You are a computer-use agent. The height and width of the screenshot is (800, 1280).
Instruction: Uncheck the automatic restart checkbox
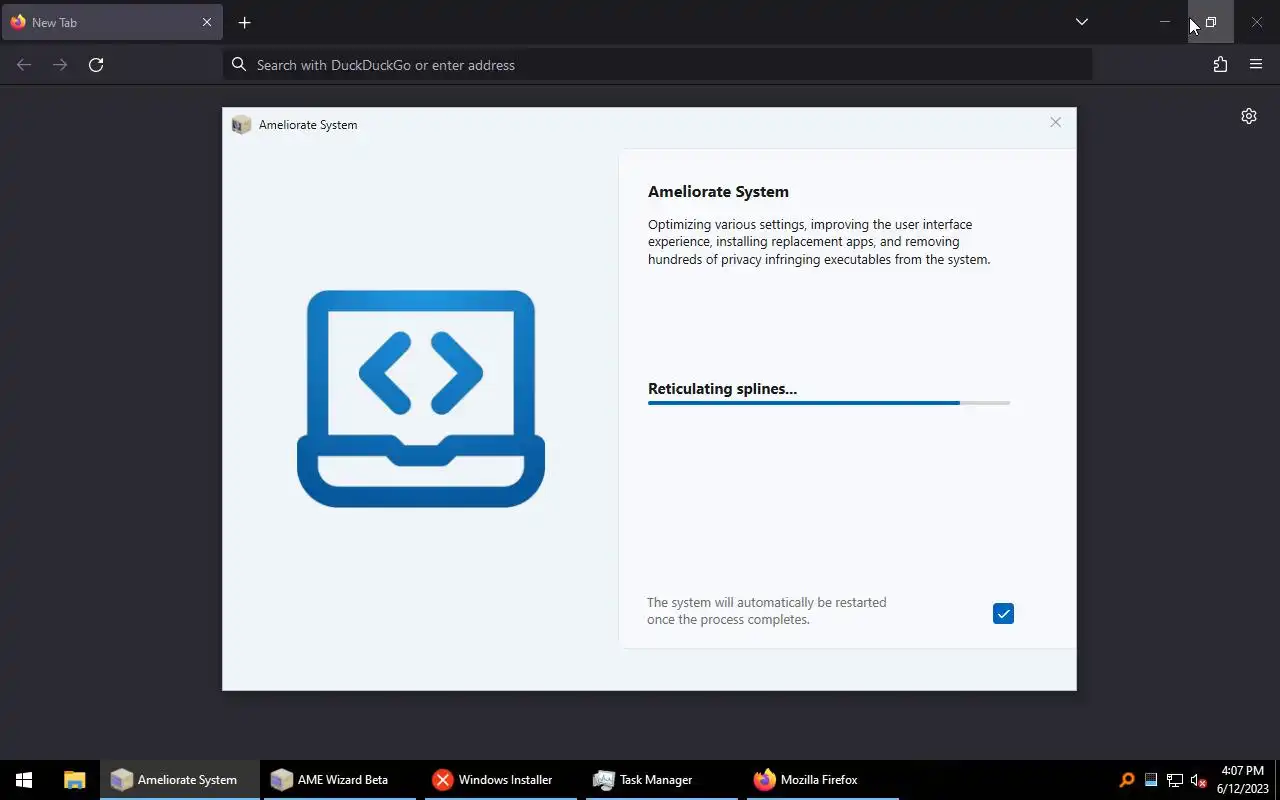(1003, 614)
